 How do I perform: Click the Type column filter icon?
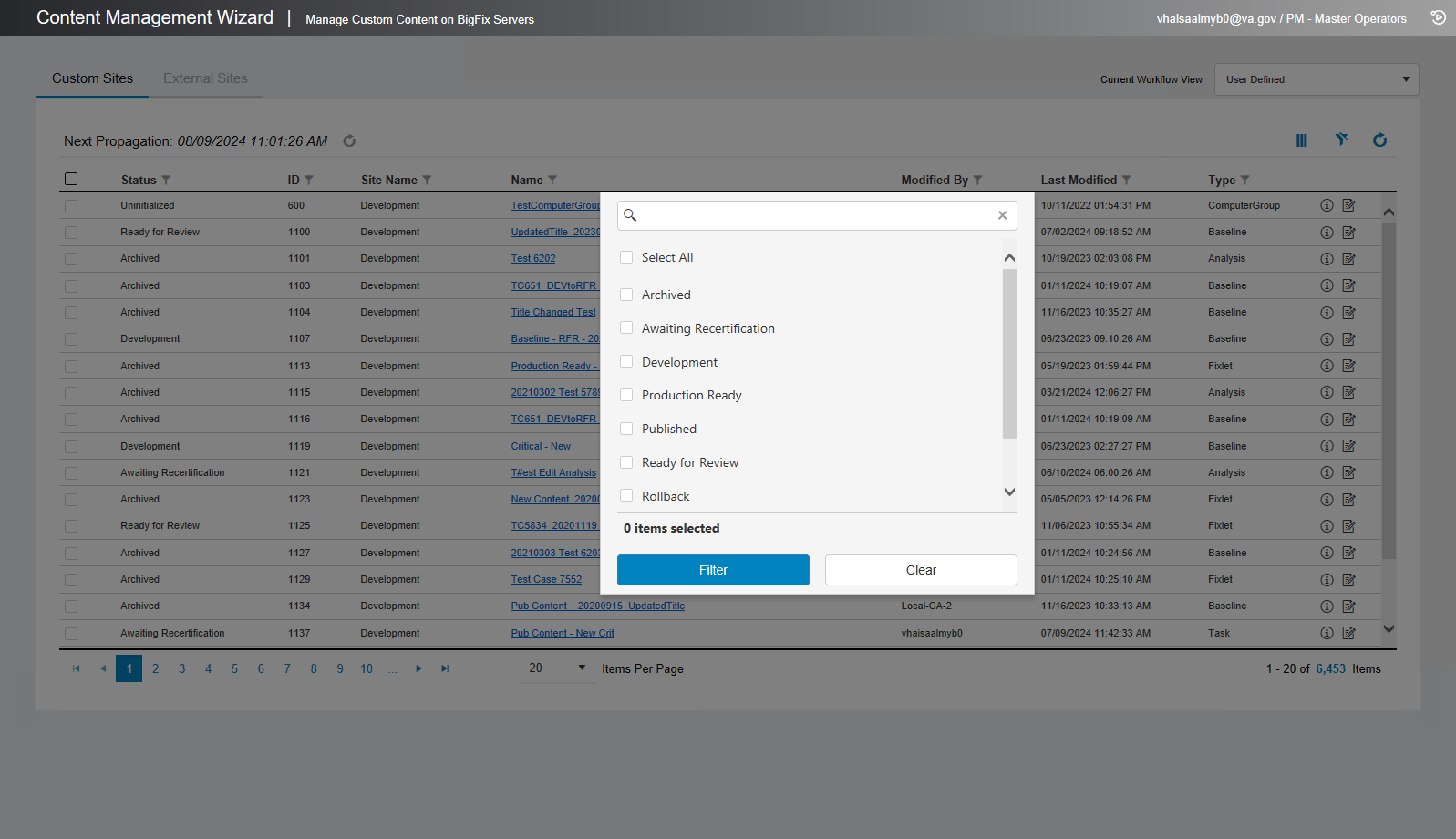[1245, 180]
